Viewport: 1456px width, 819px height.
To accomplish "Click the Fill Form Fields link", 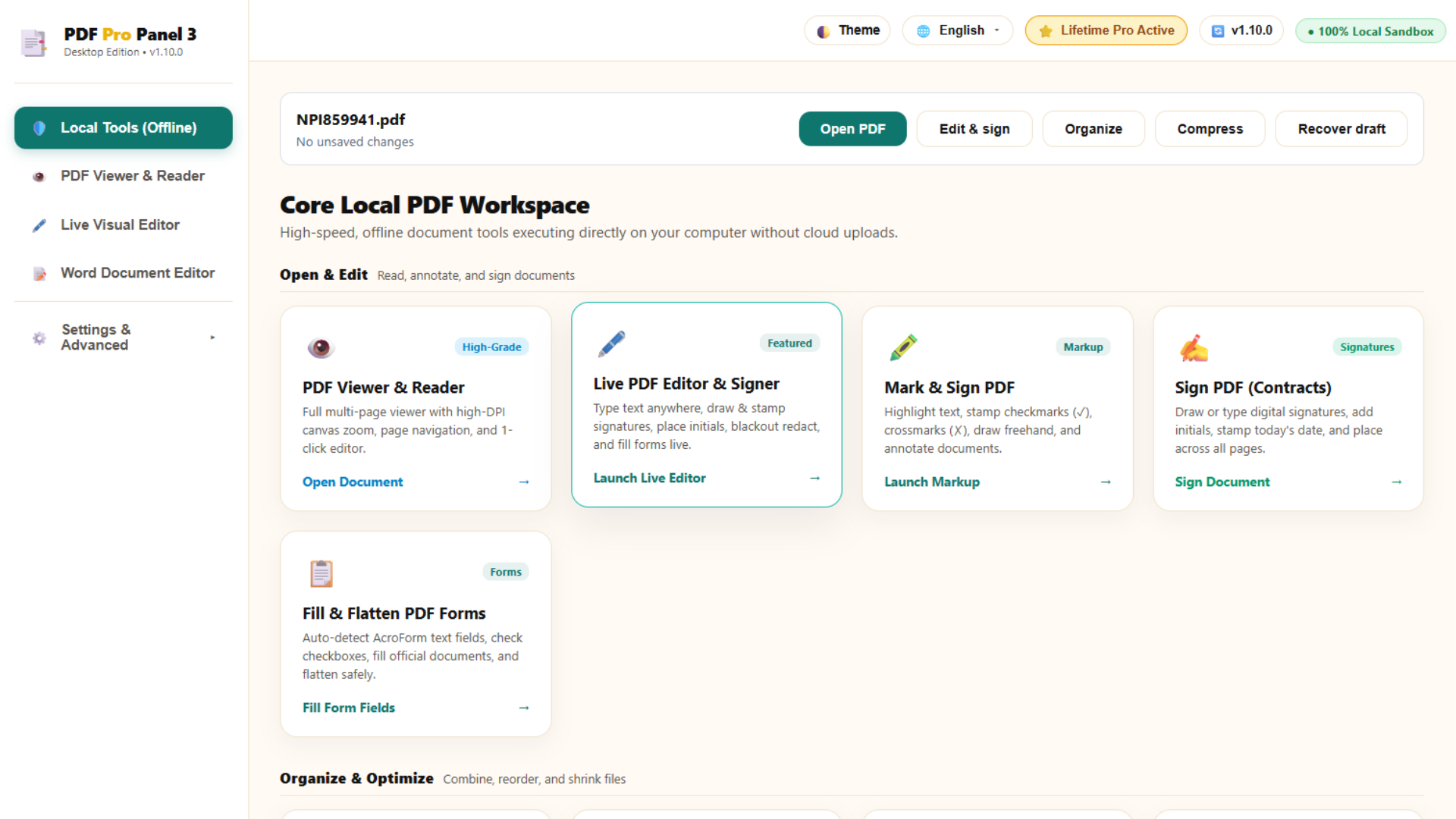I will tap(349, 708).
